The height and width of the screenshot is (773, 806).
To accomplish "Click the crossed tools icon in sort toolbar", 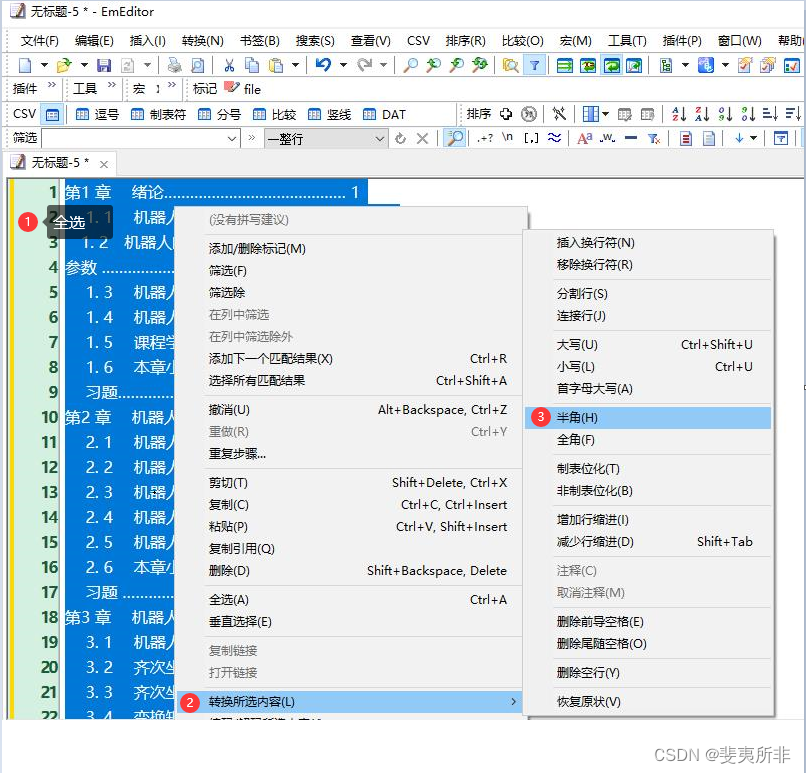I will pyautogui.click(x=559, y=114).
